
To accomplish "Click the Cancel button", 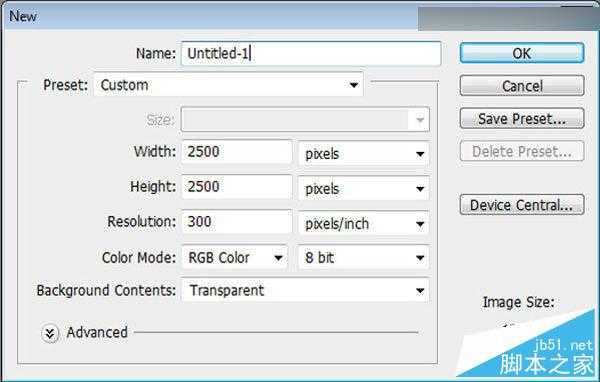I will click(522, 86).
